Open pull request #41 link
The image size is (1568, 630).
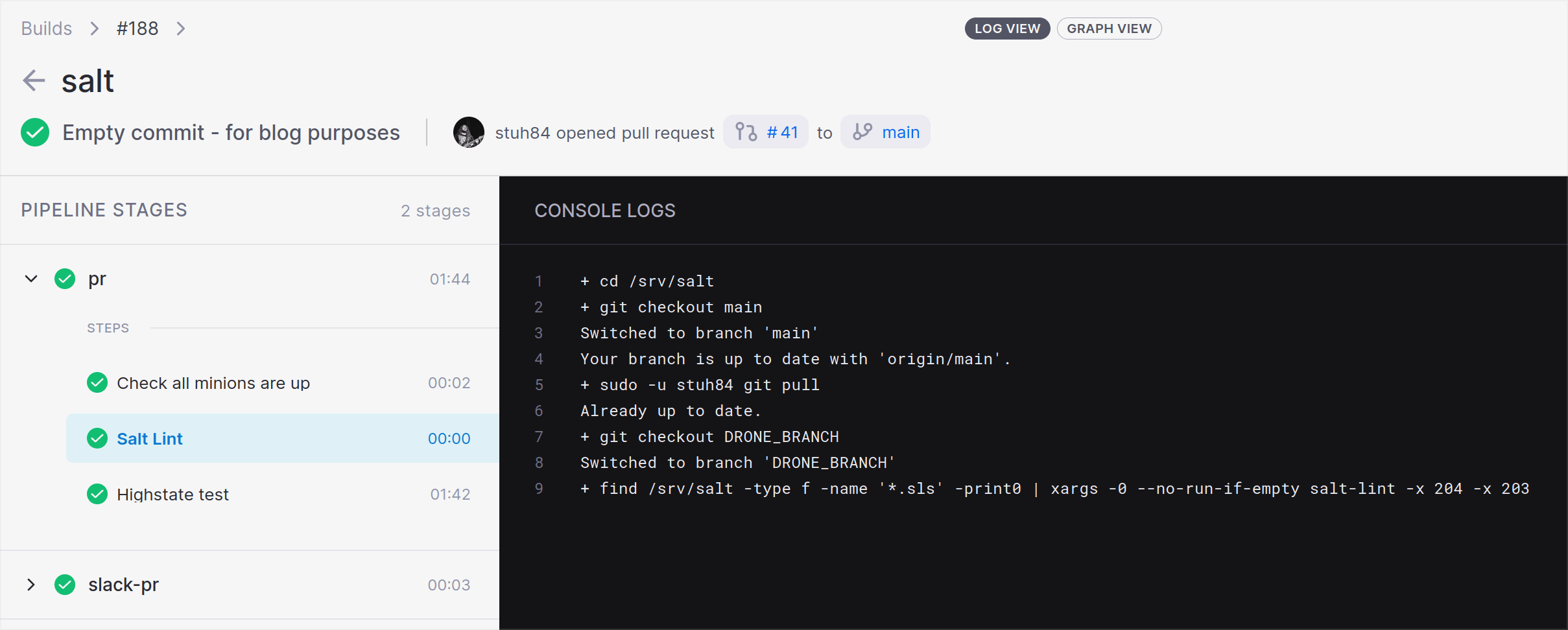coord(781,132)
